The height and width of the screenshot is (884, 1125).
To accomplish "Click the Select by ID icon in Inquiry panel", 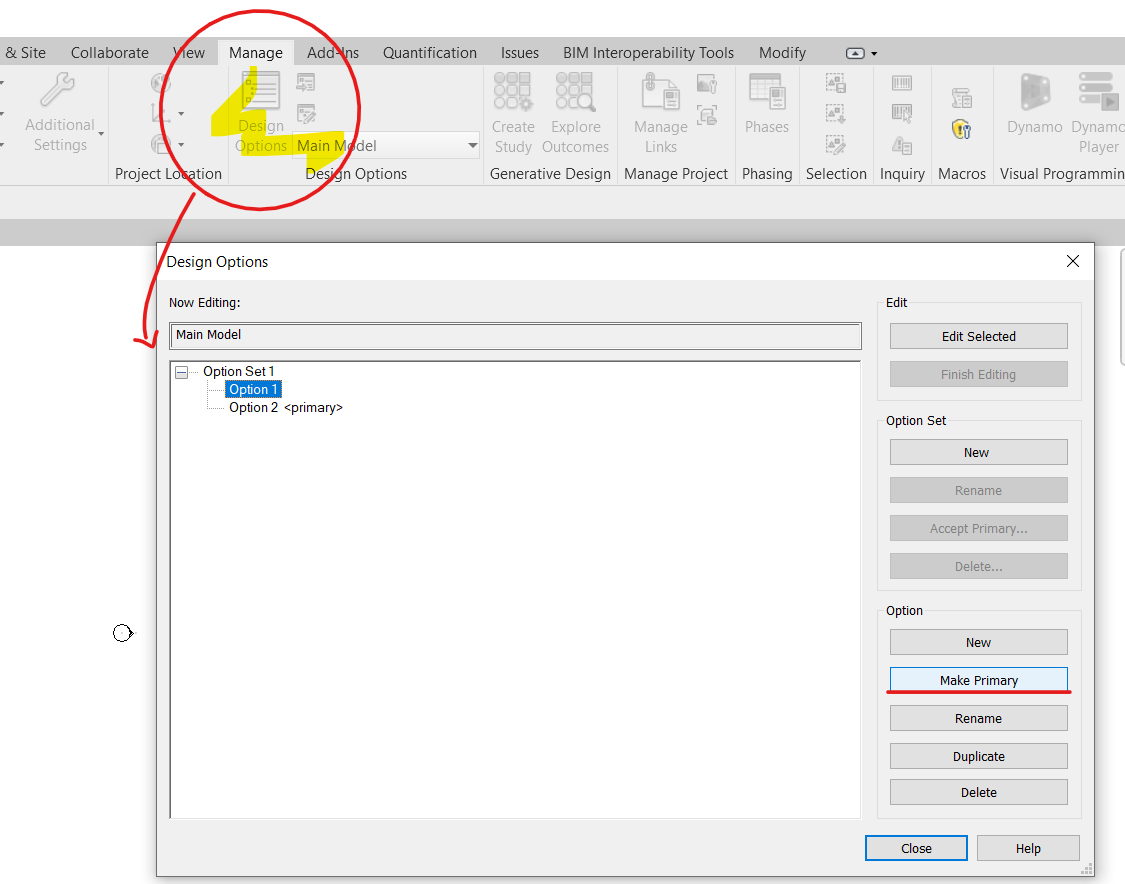I will coord(902,114).
